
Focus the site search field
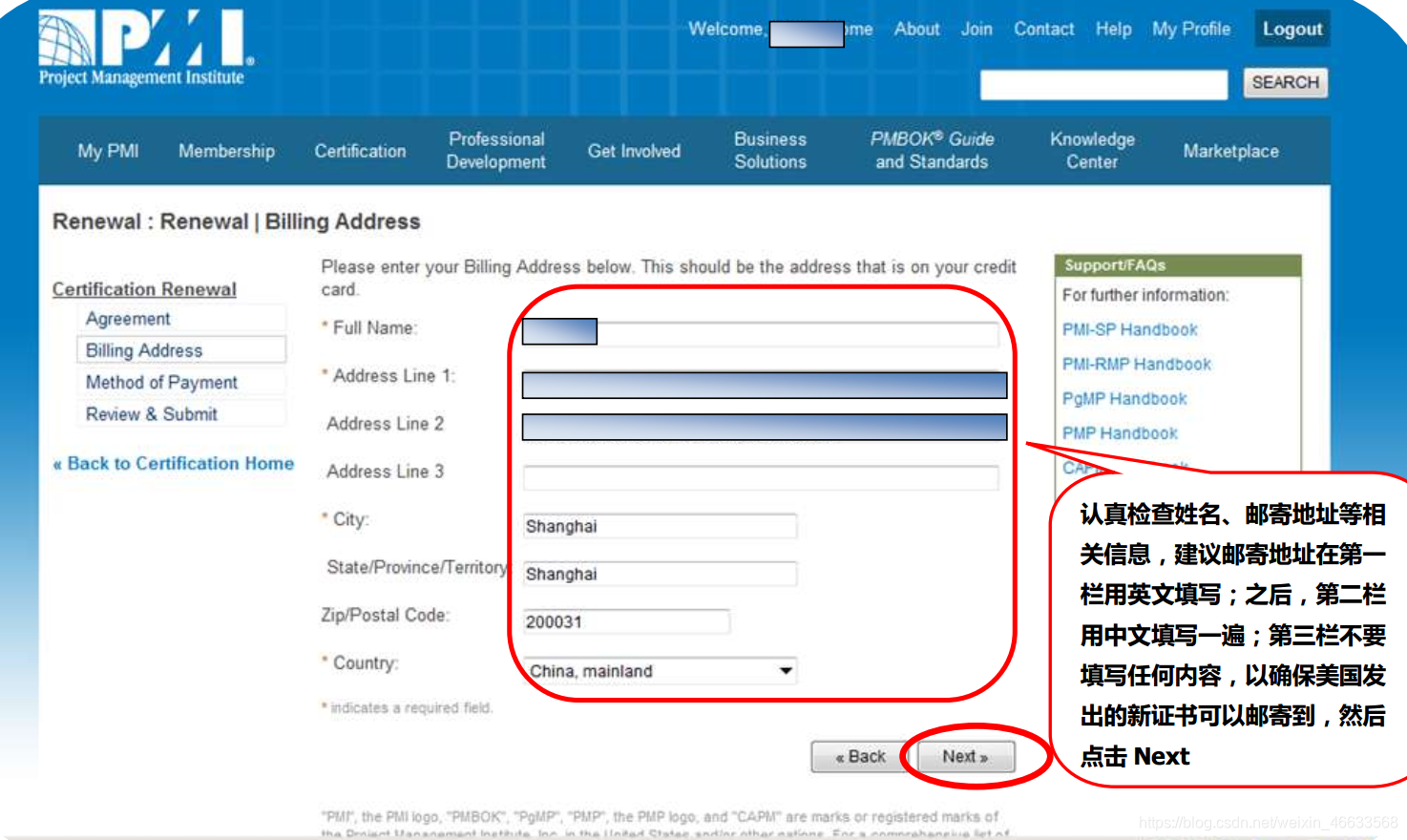click(1103, 84)
